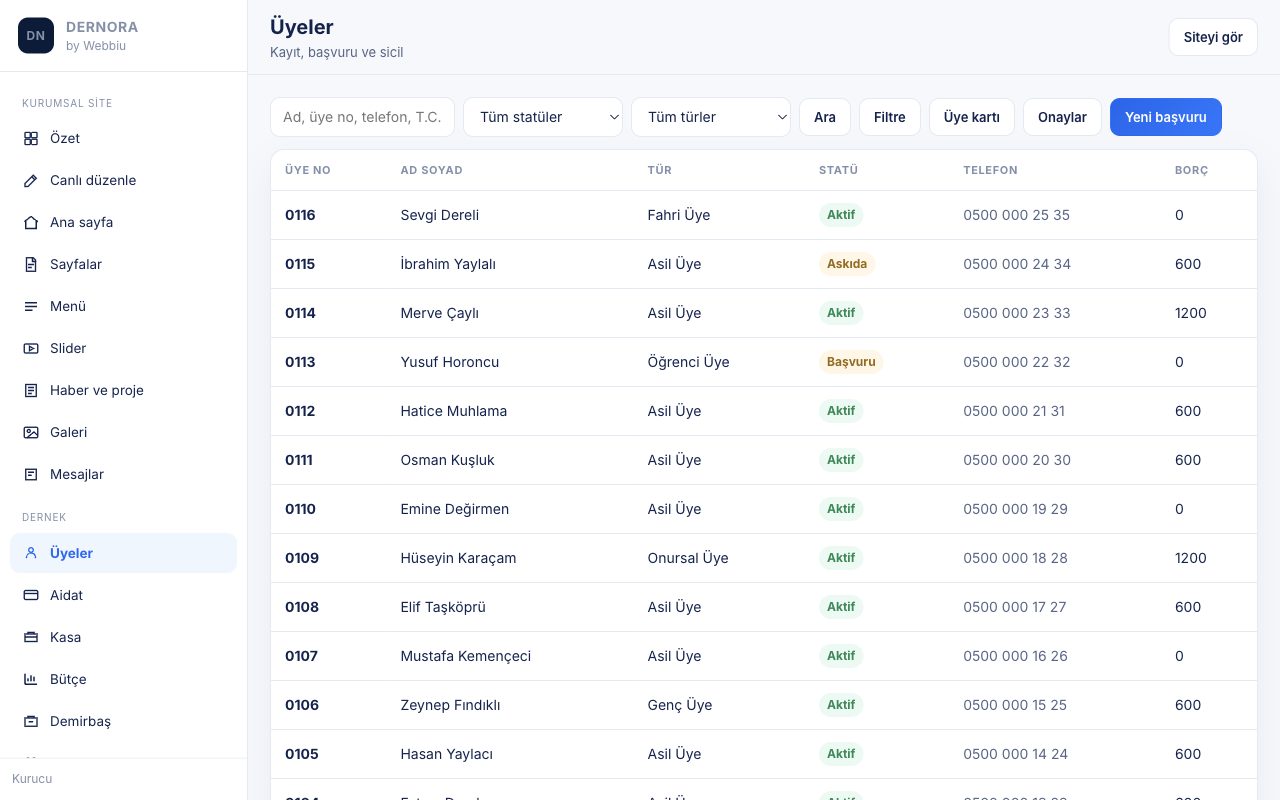
Task: Click the Mesajlar icon in sidebar
Action: click(x=31, y=475)
